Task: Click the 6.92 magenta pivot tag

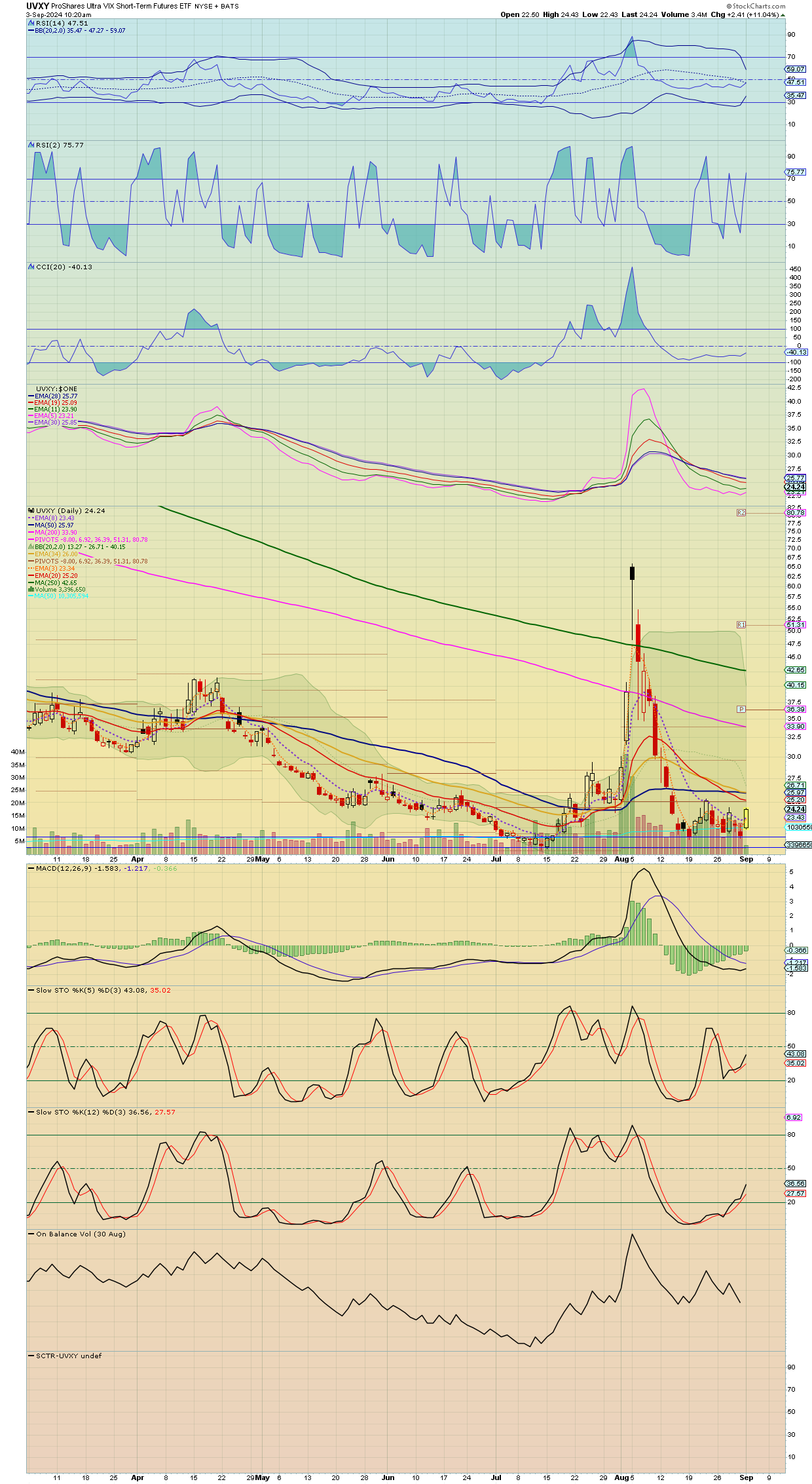Action: coord(794,1117)
